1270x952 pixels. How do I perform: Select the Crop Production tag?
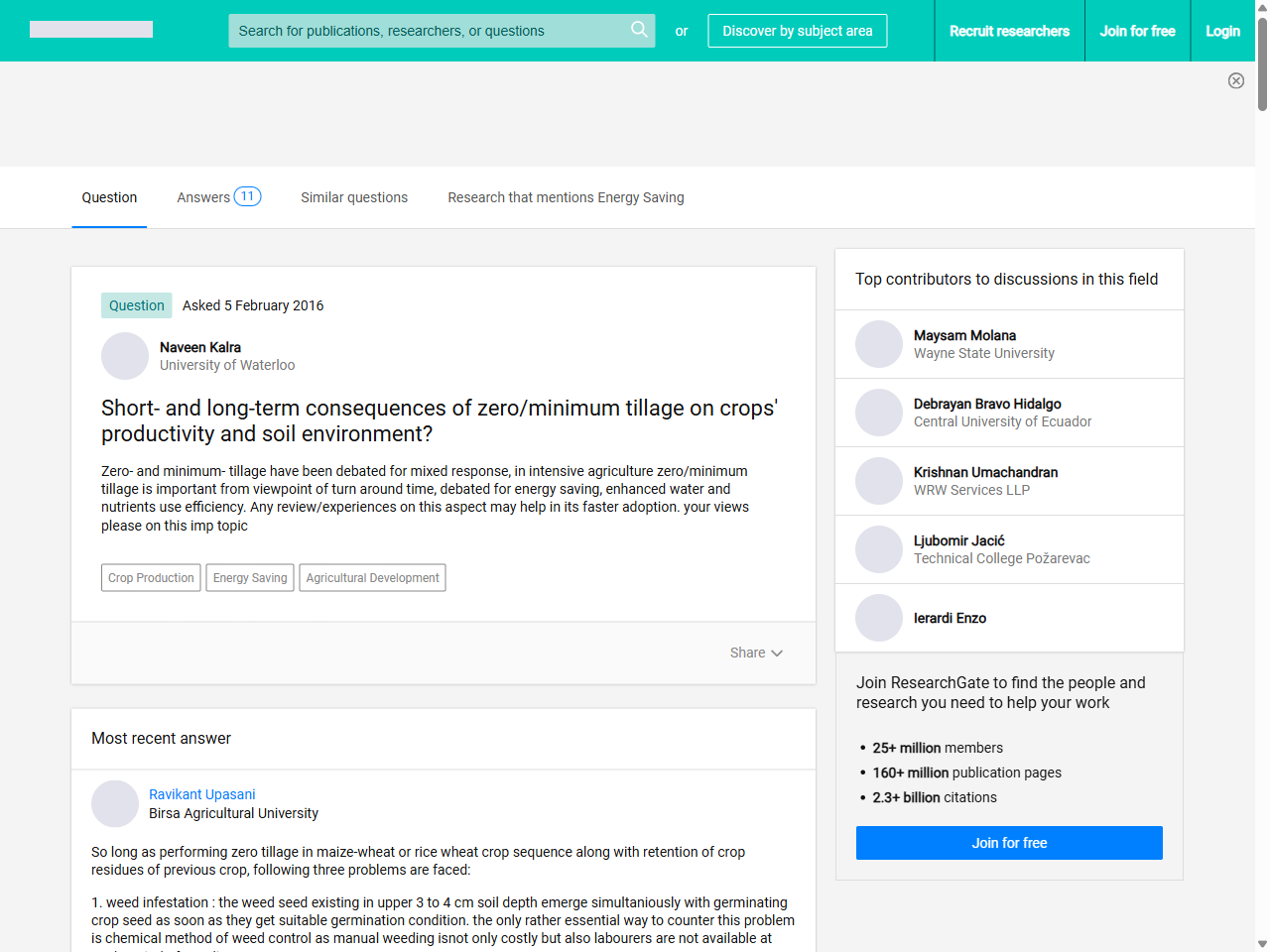click(x=151, y=578)
